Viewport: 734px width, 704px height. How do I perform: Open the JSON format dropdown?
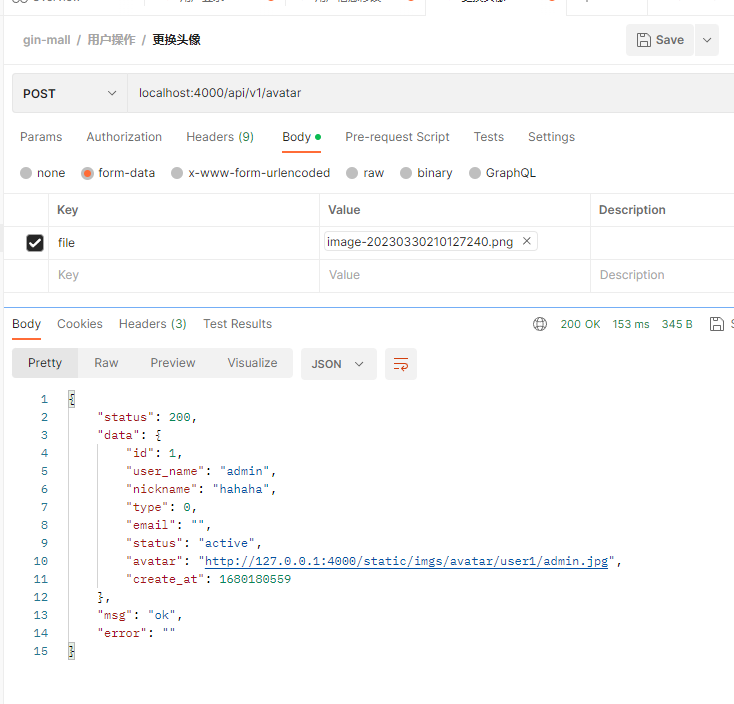coord(338,364)
